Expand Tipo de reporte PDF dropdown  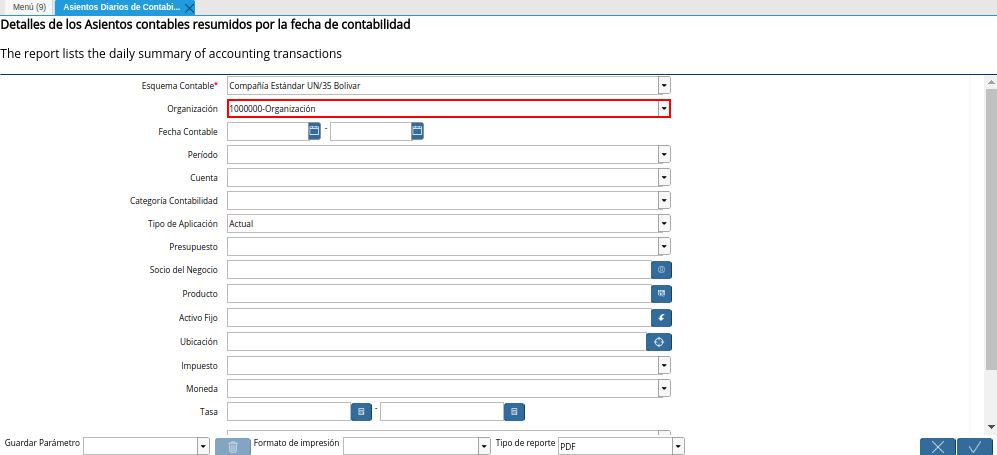678,447
